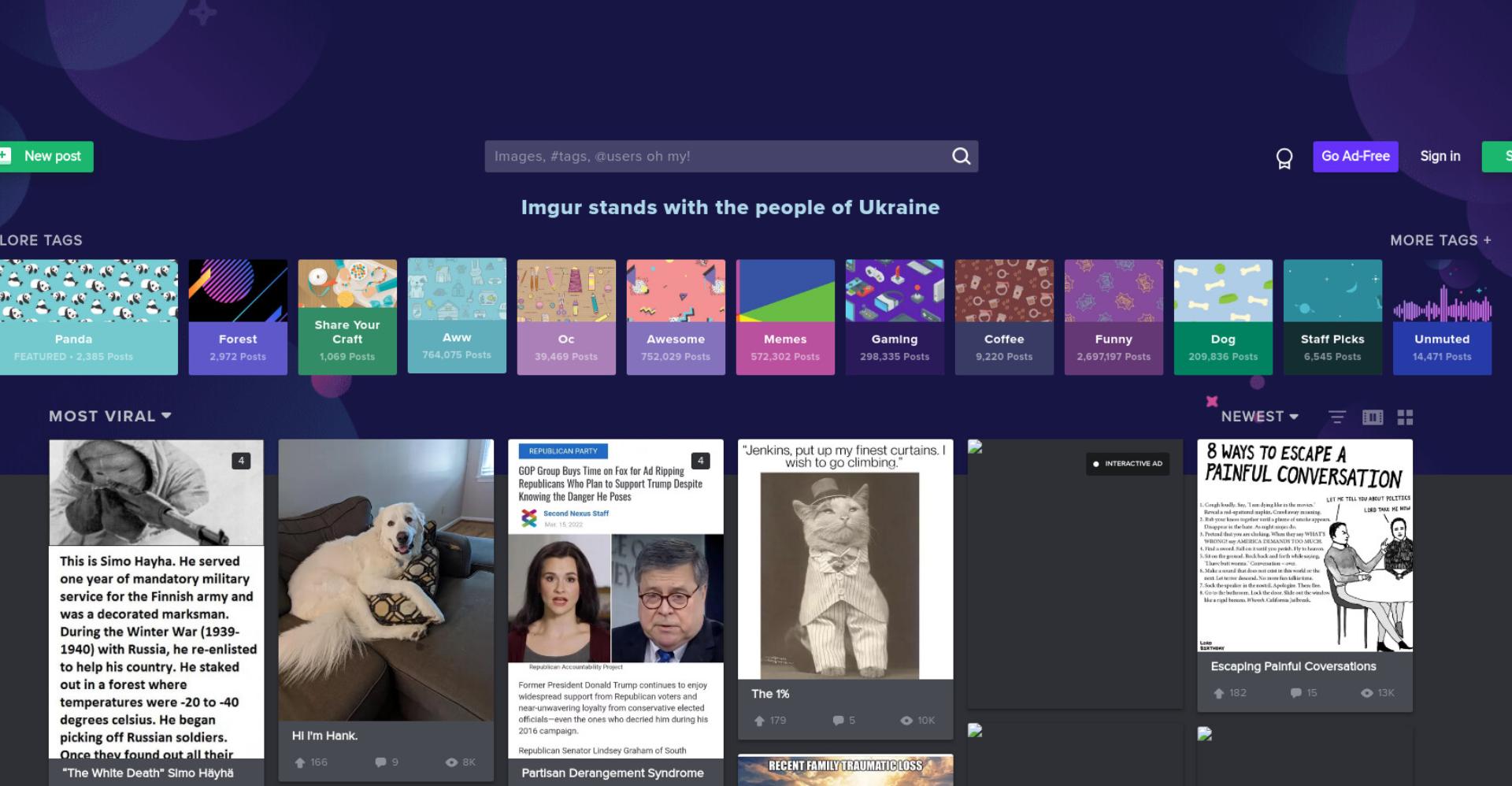Viewport: 1512px width, 786px height.
Task: Click Imgur stands with Ukraine banner link
Action: (730, 207)
